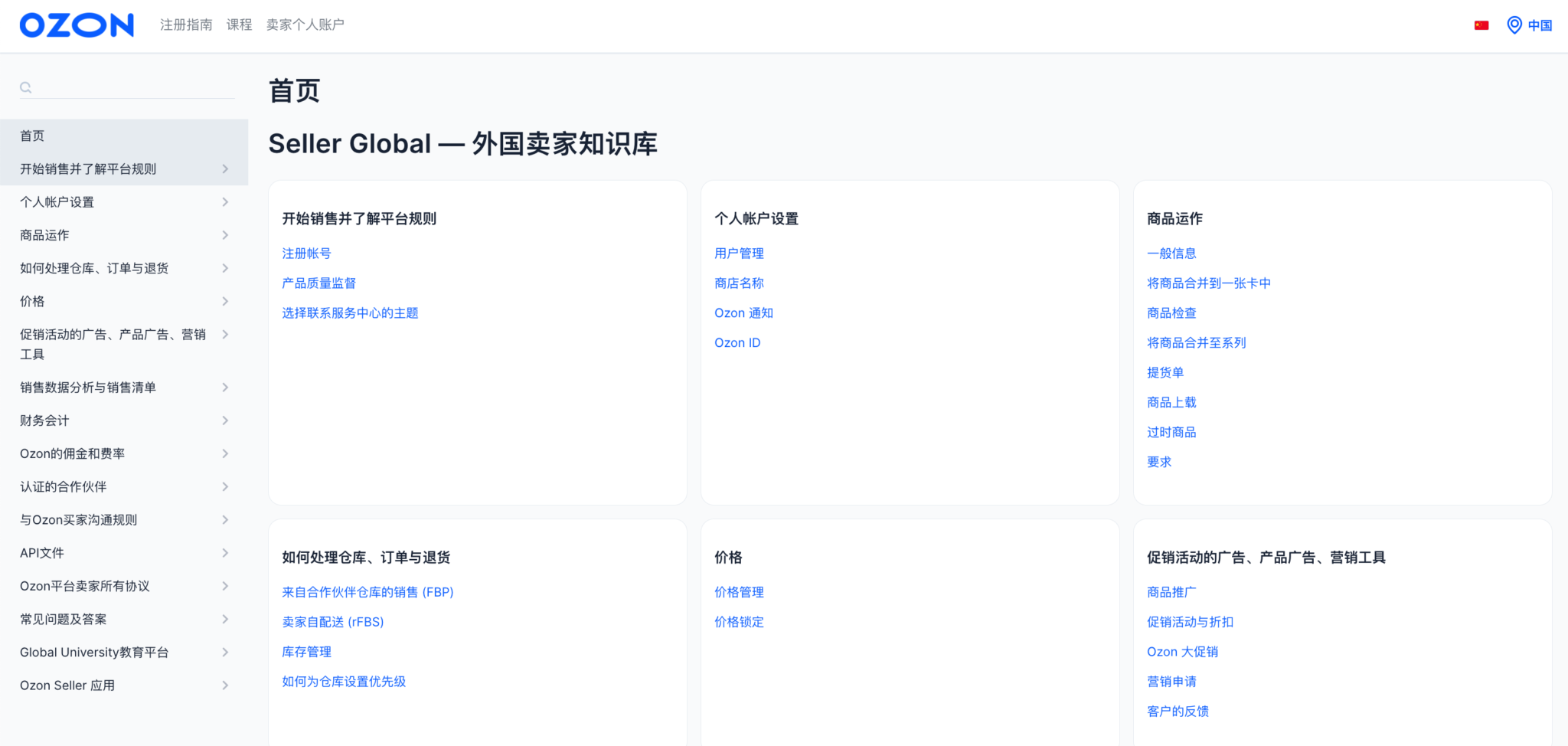Open the 商品上载 link

(1171, 402)
